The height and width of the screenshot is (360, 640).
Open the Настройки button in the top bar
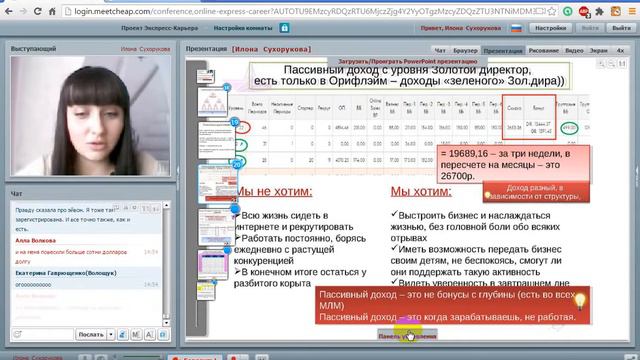[550, 28]
